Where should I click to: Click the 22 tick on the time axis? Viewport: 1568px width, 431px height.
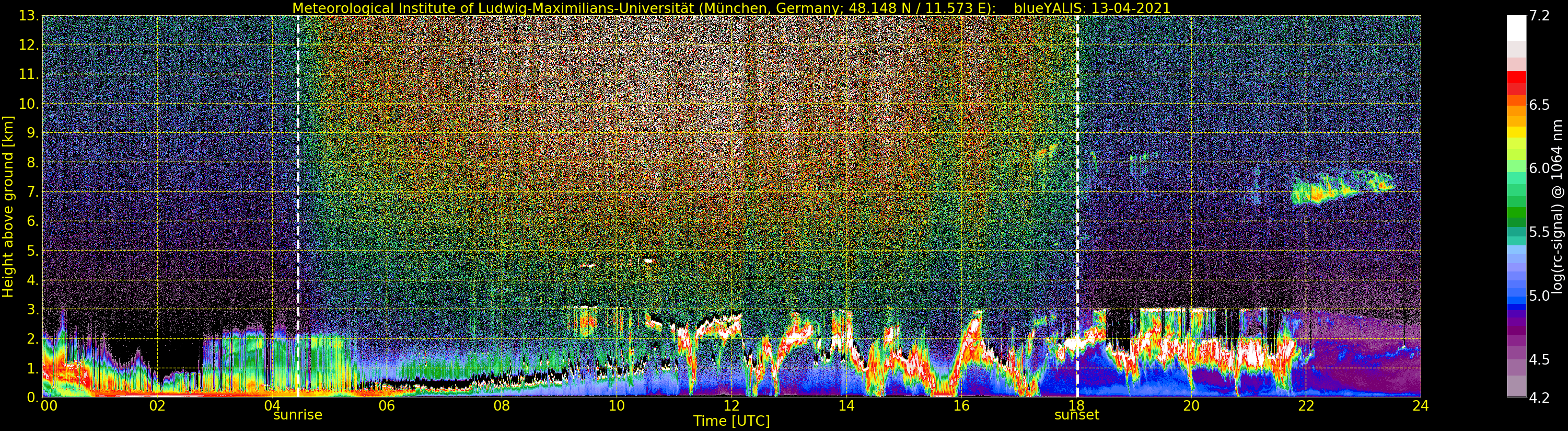click(x=1306, y=405)
